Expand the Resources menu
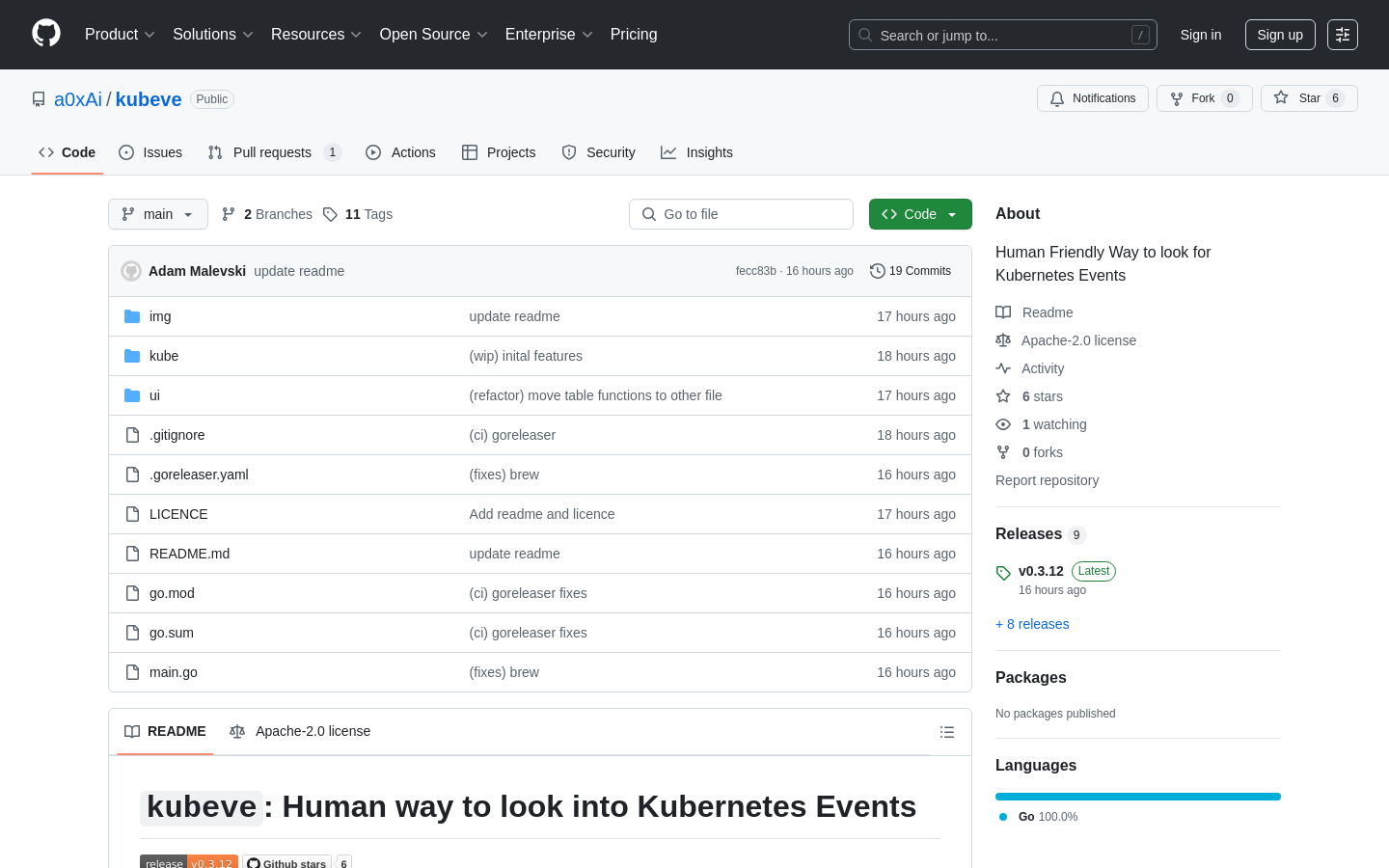The image size is (1389, 868). click(316, 35)
